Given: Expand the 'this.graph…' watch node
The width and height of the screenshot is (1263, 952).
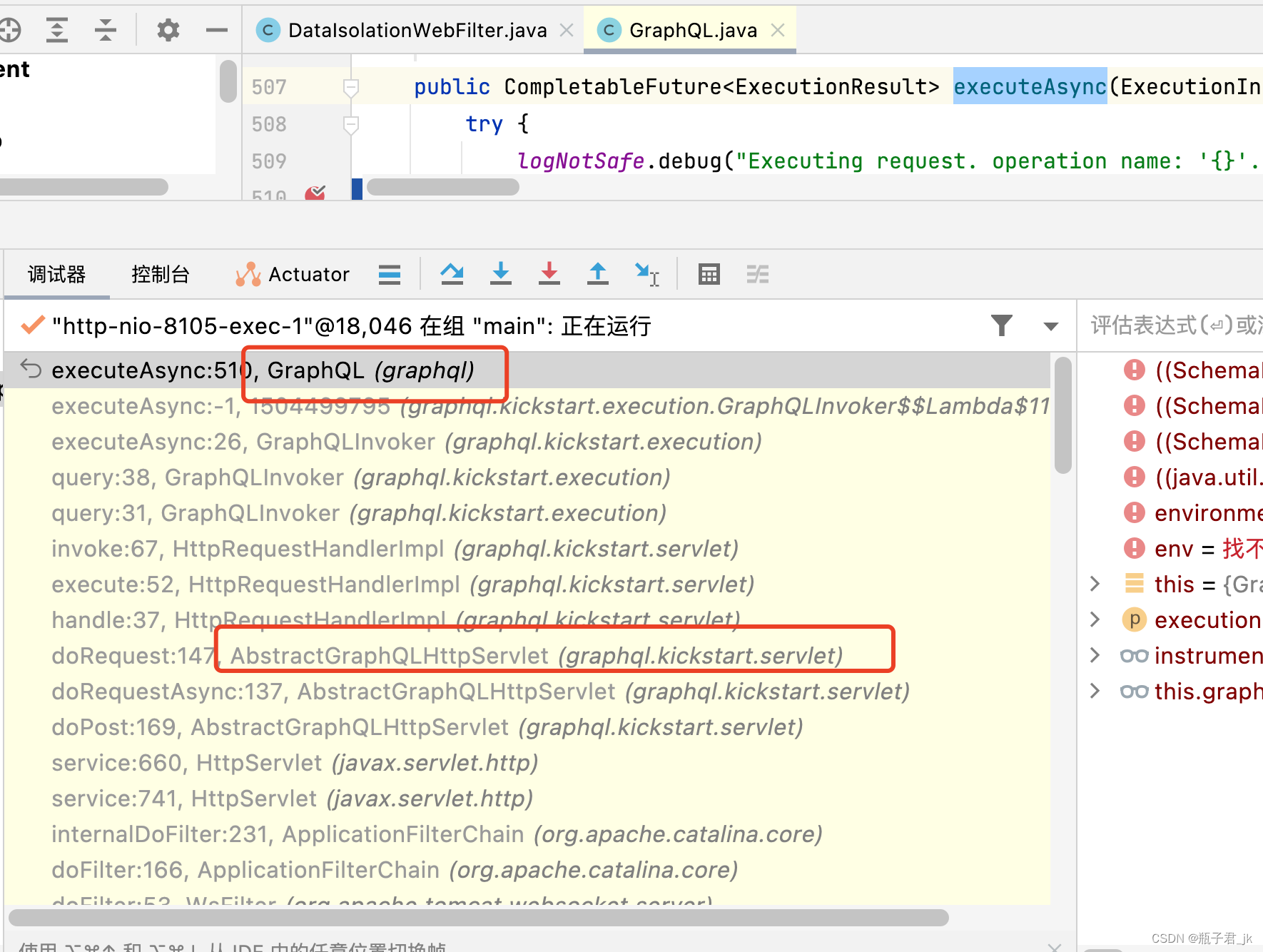Looking at the screenshot, I should (x=1095, y=691).
